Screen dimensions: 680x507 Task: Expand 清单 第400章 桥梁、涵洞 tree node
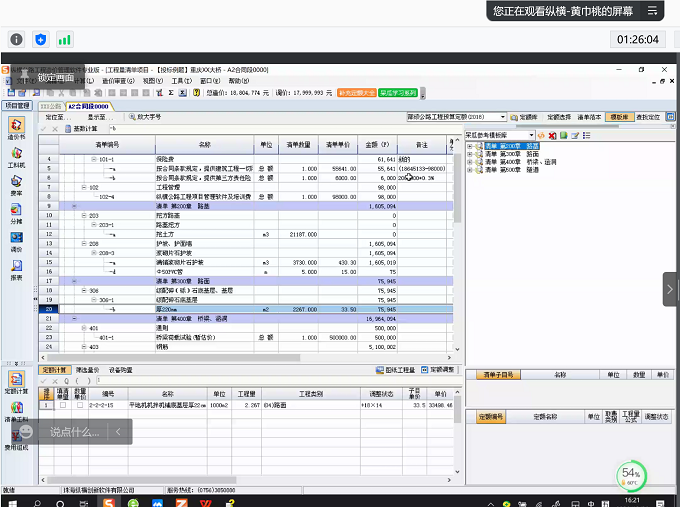coord(470,162)
